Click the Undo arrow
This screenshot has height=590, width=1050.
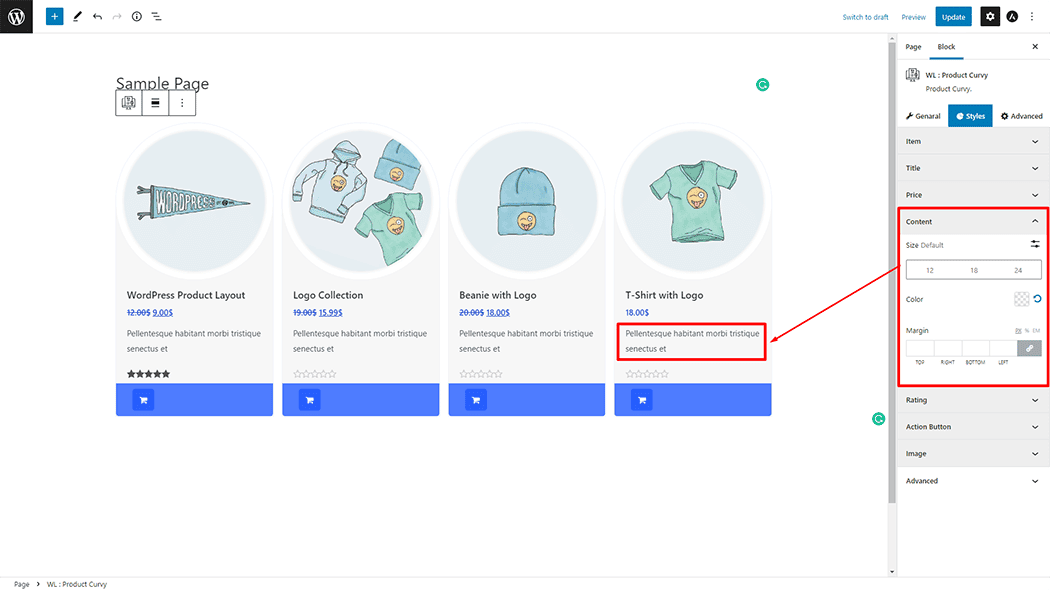[x=97, y=17]
